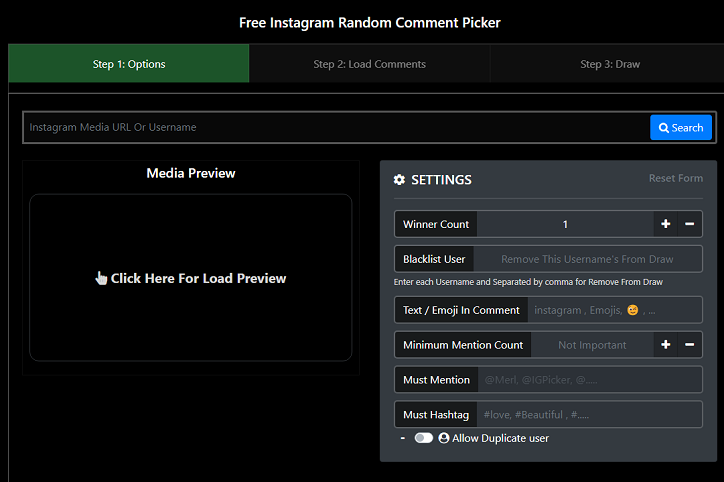Click the Must Mention input field

coord(590,380)
